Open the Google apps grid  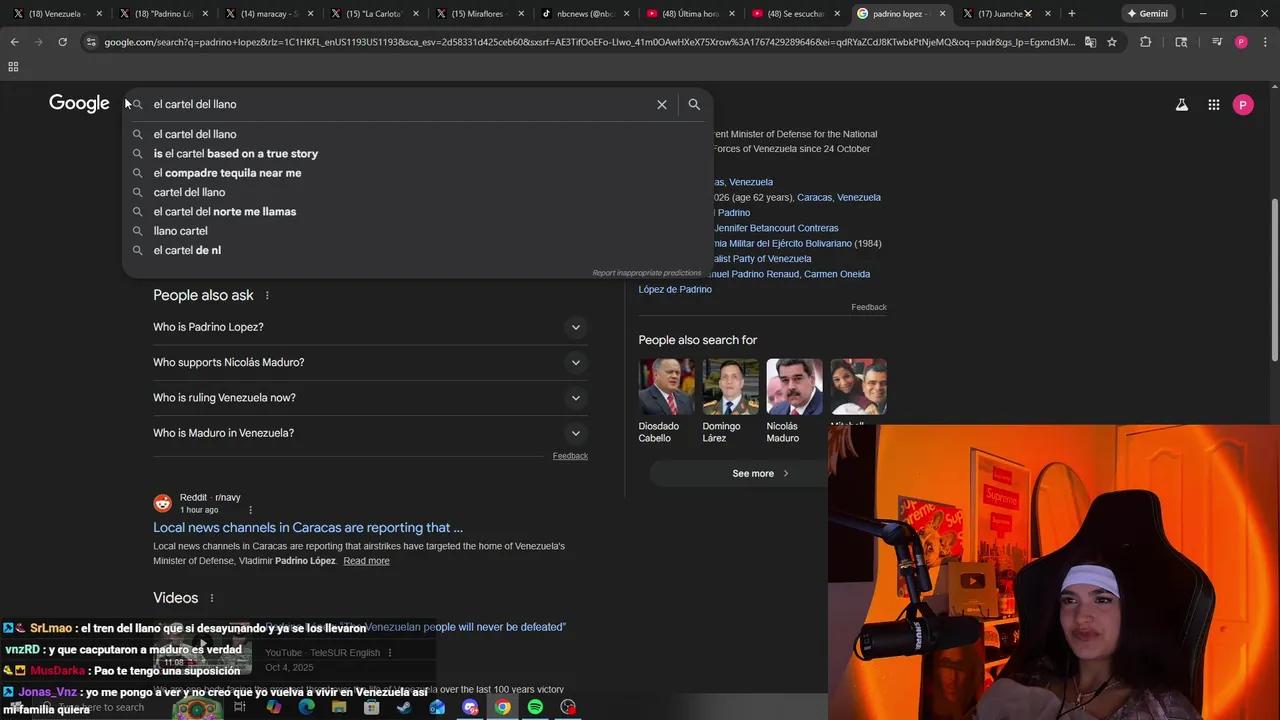(x=1213, y=105)
